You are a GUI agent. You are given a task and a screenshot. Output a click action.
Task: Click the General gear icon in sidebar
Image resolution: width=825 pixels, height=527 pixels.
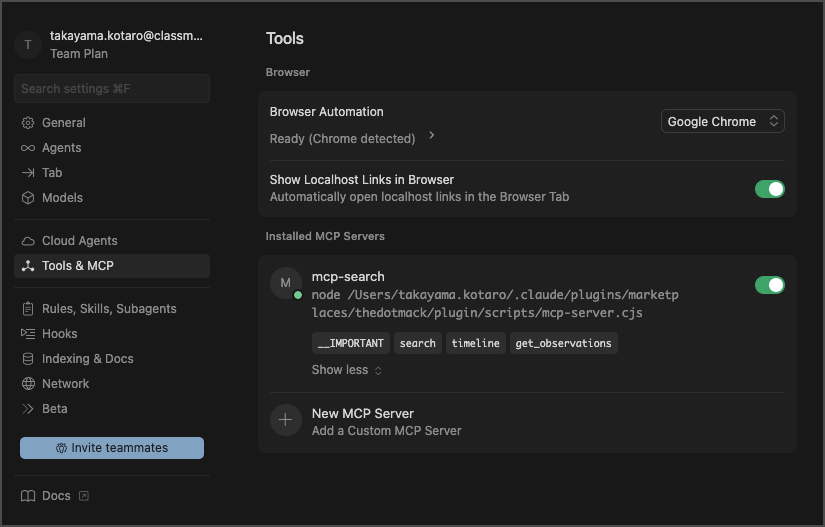tap(28, 123)
